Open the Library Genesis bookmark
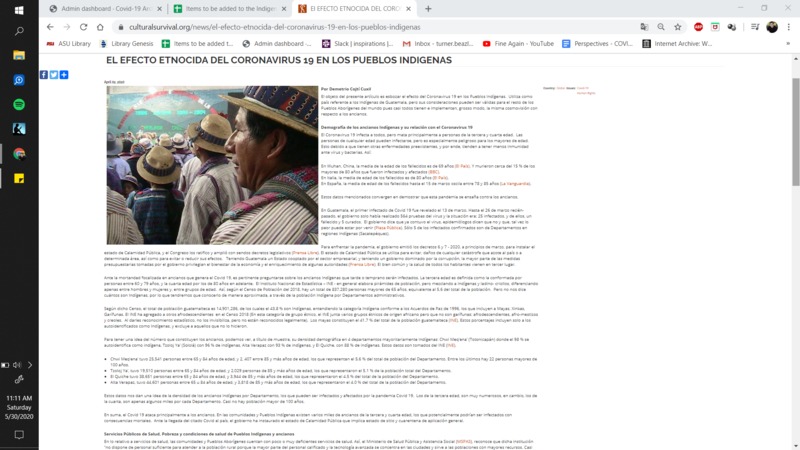Viewport: 800px width, 450px height. pos(126,44)
